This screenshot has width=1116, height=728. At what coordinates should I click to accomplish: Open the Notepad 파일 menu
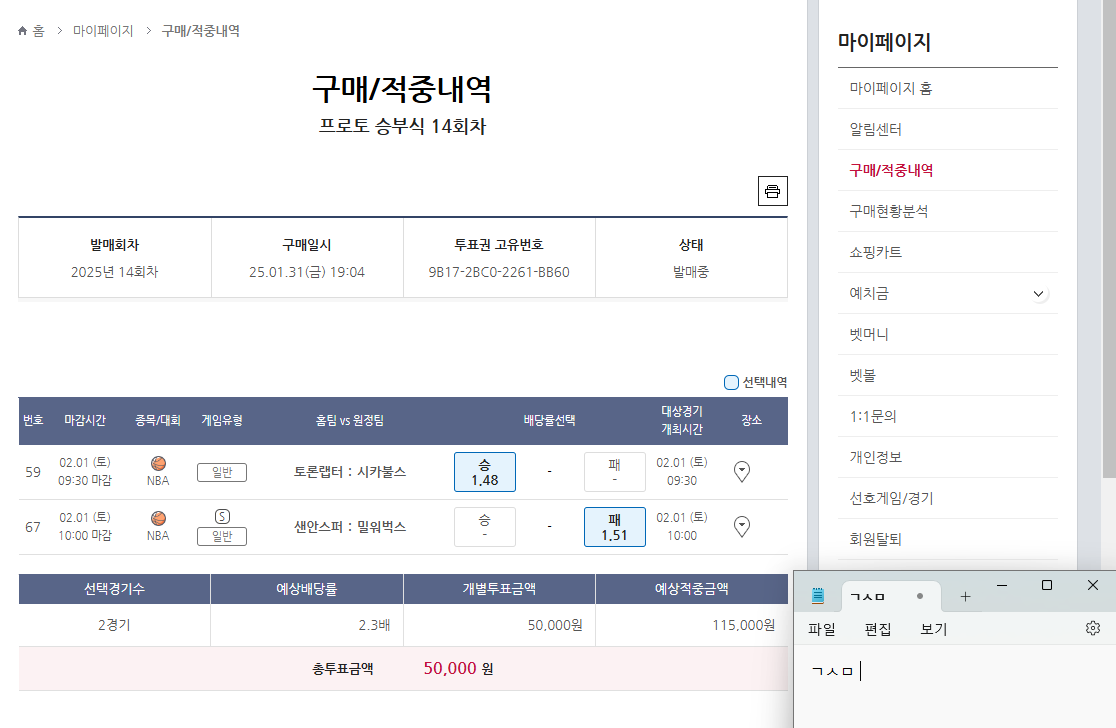(x=822, y=629)
